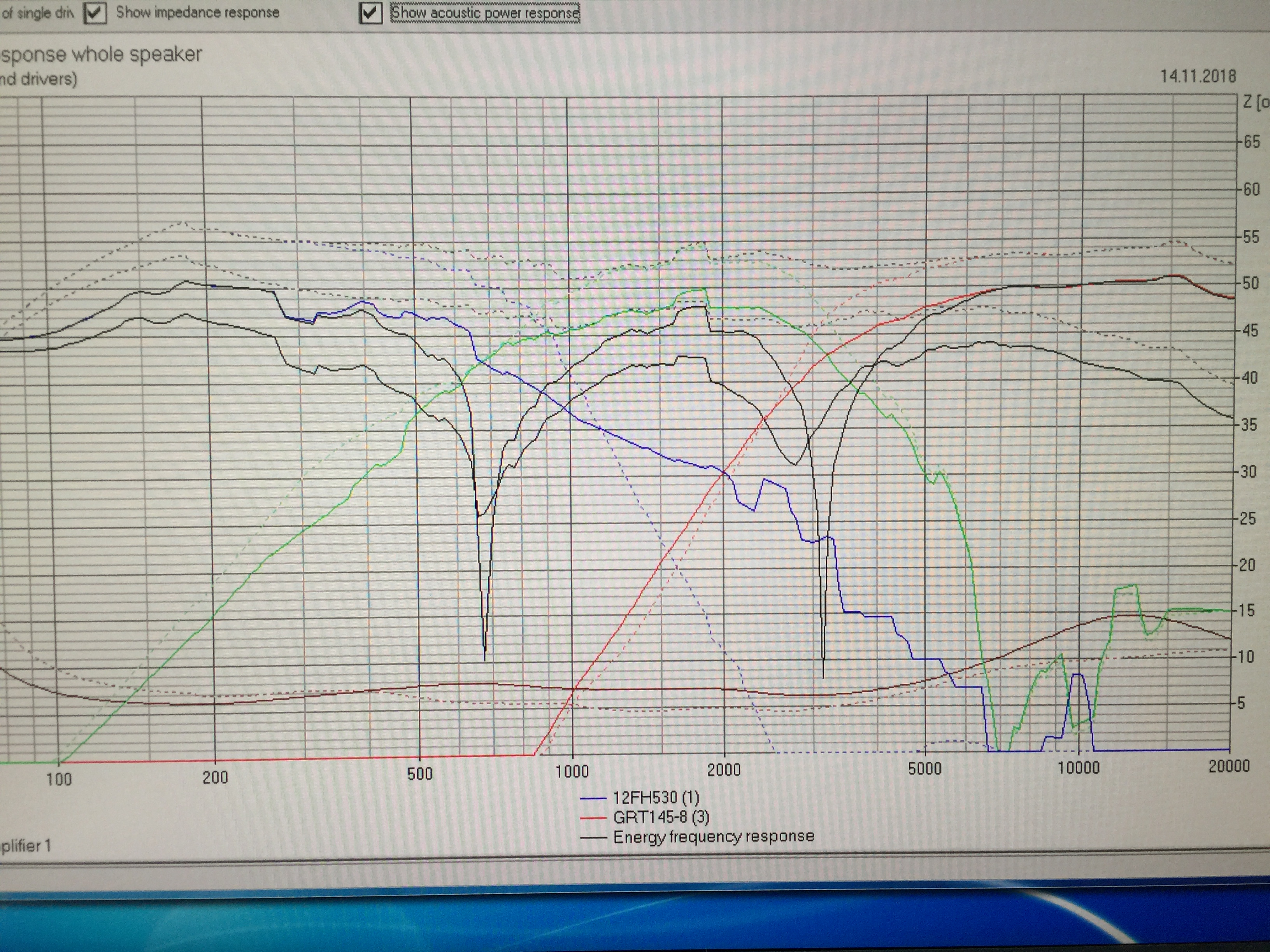Click the 200 Hz frequency axis label

pyautogui.click(x=215, y=777)
